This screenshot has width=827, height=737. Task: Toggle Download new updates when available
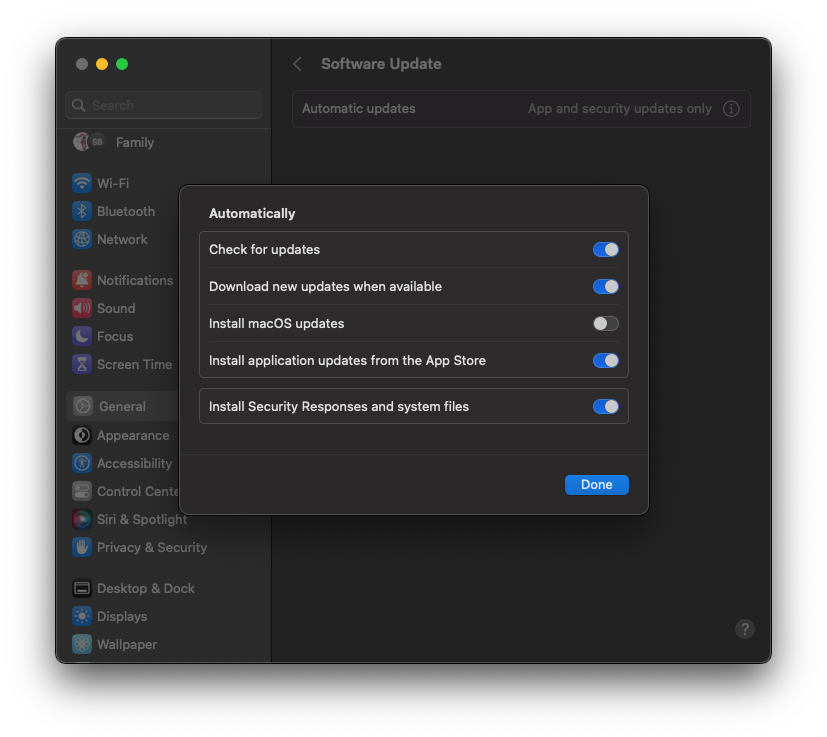[x=605, y=286]
